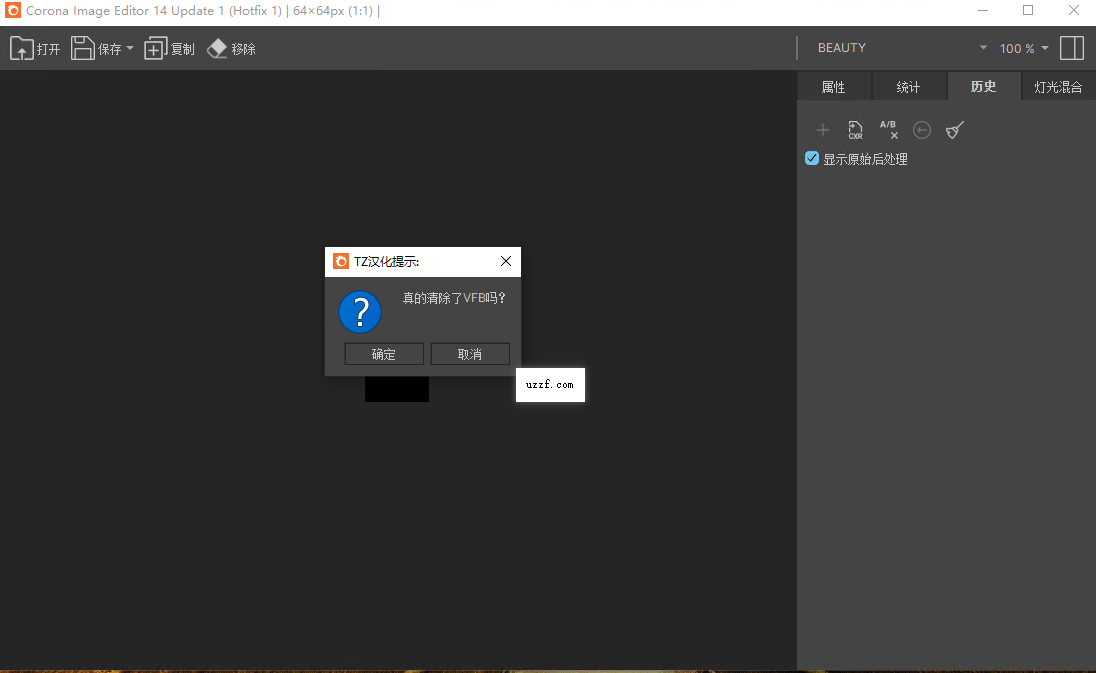Click the CXR file load icon
1096x673 pixels.
[x=855, y=130]
